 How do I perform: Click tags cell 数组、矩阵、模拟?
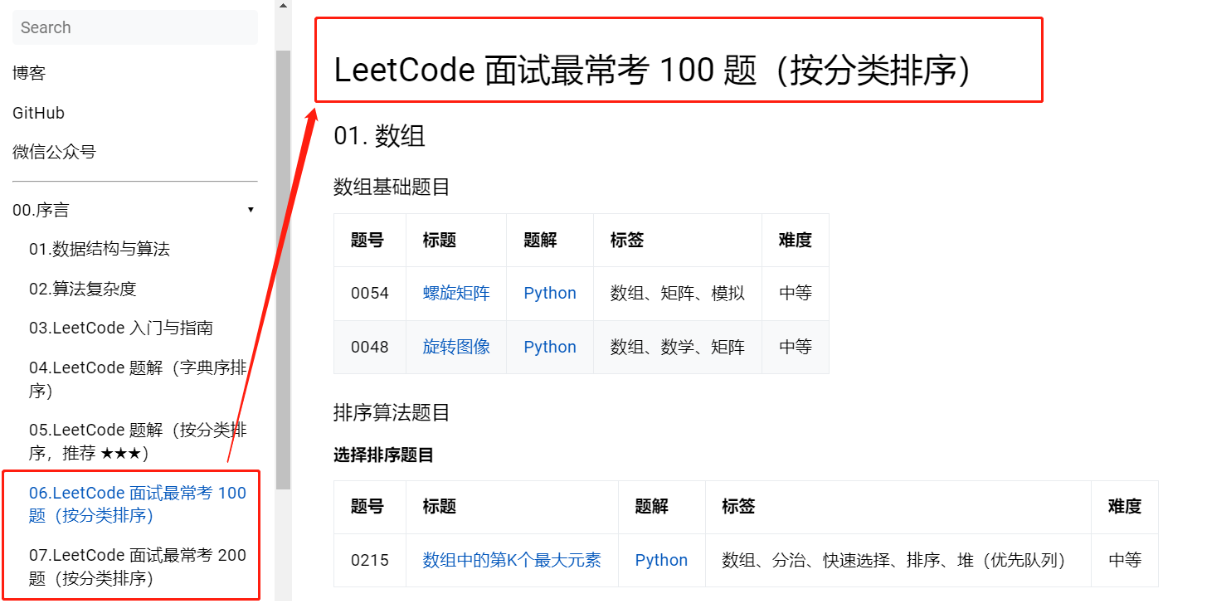pos(677,293)
